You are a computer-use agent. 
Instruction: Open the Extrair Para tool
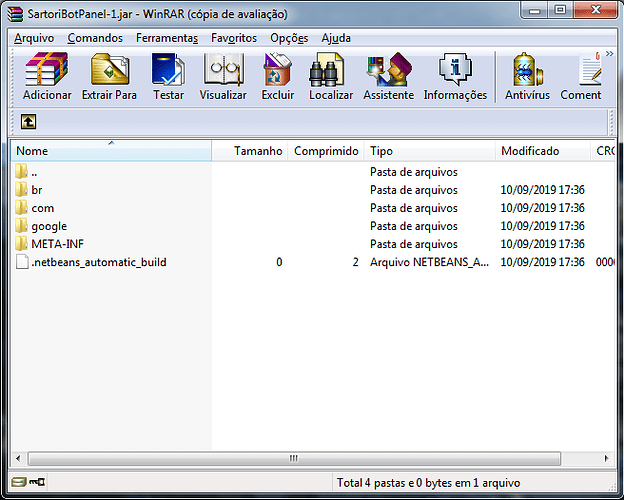click(x=109, y=76)
